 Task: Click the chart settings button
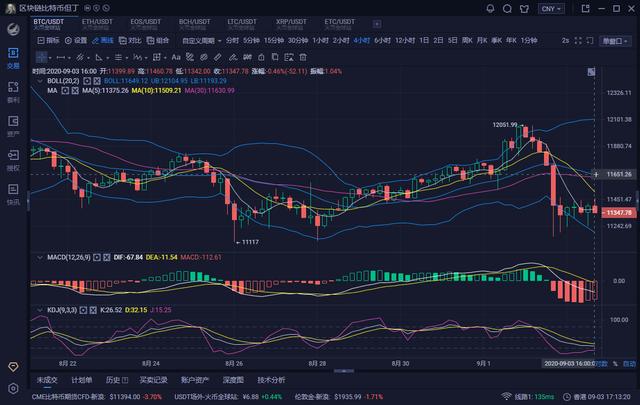pyautogui.click(x=76, y=40)
